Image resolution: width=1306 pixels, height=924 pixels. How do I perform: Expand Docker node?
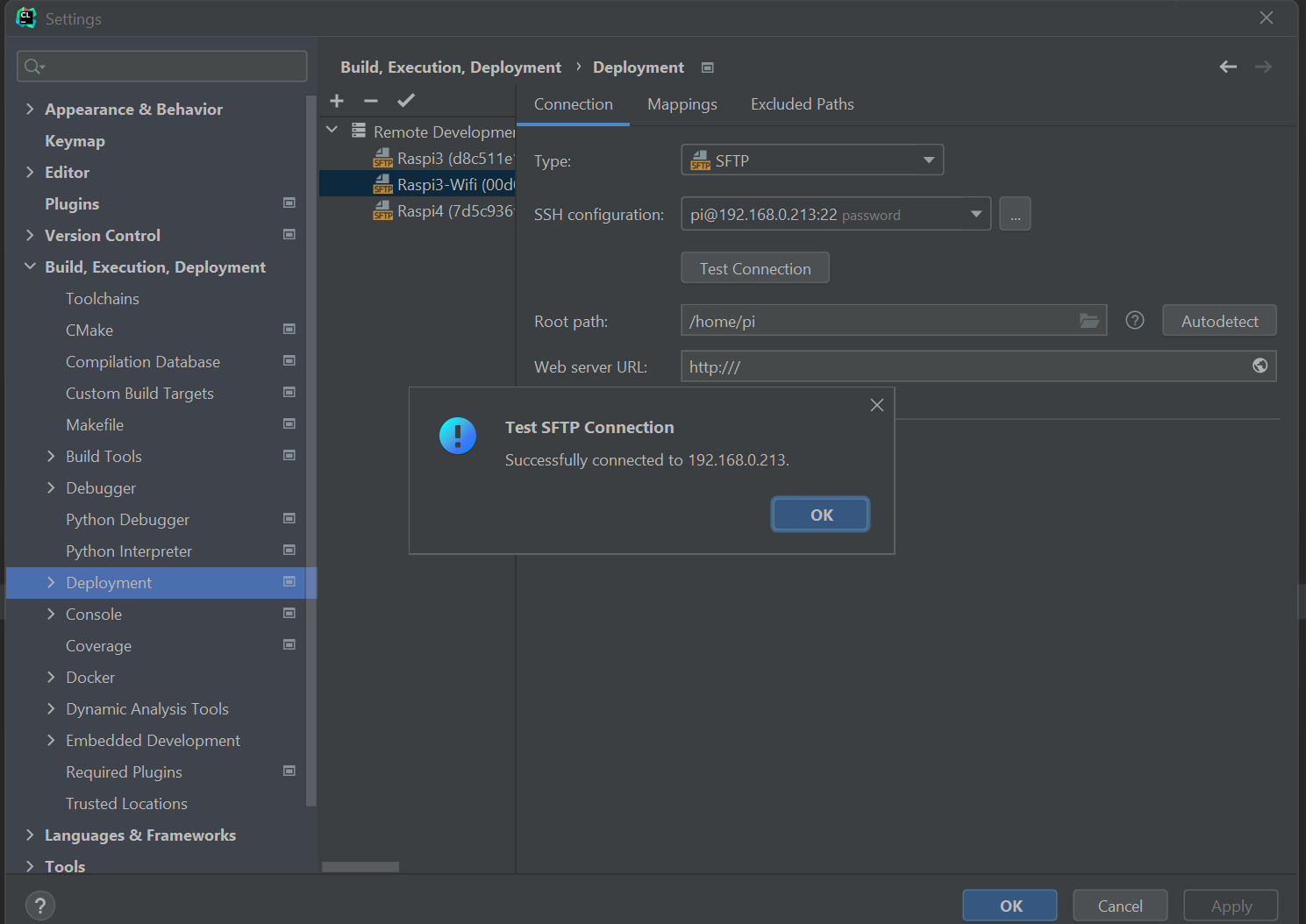point(51,677)
